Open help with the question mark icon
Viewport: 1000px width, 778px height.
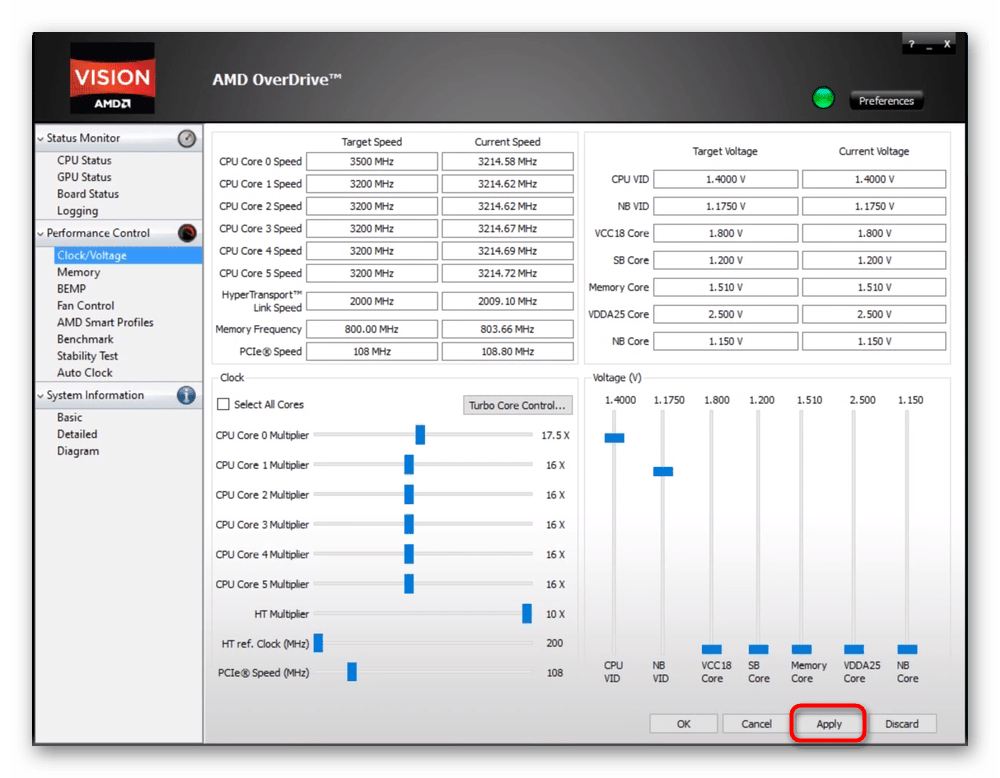tap(911, 45)
